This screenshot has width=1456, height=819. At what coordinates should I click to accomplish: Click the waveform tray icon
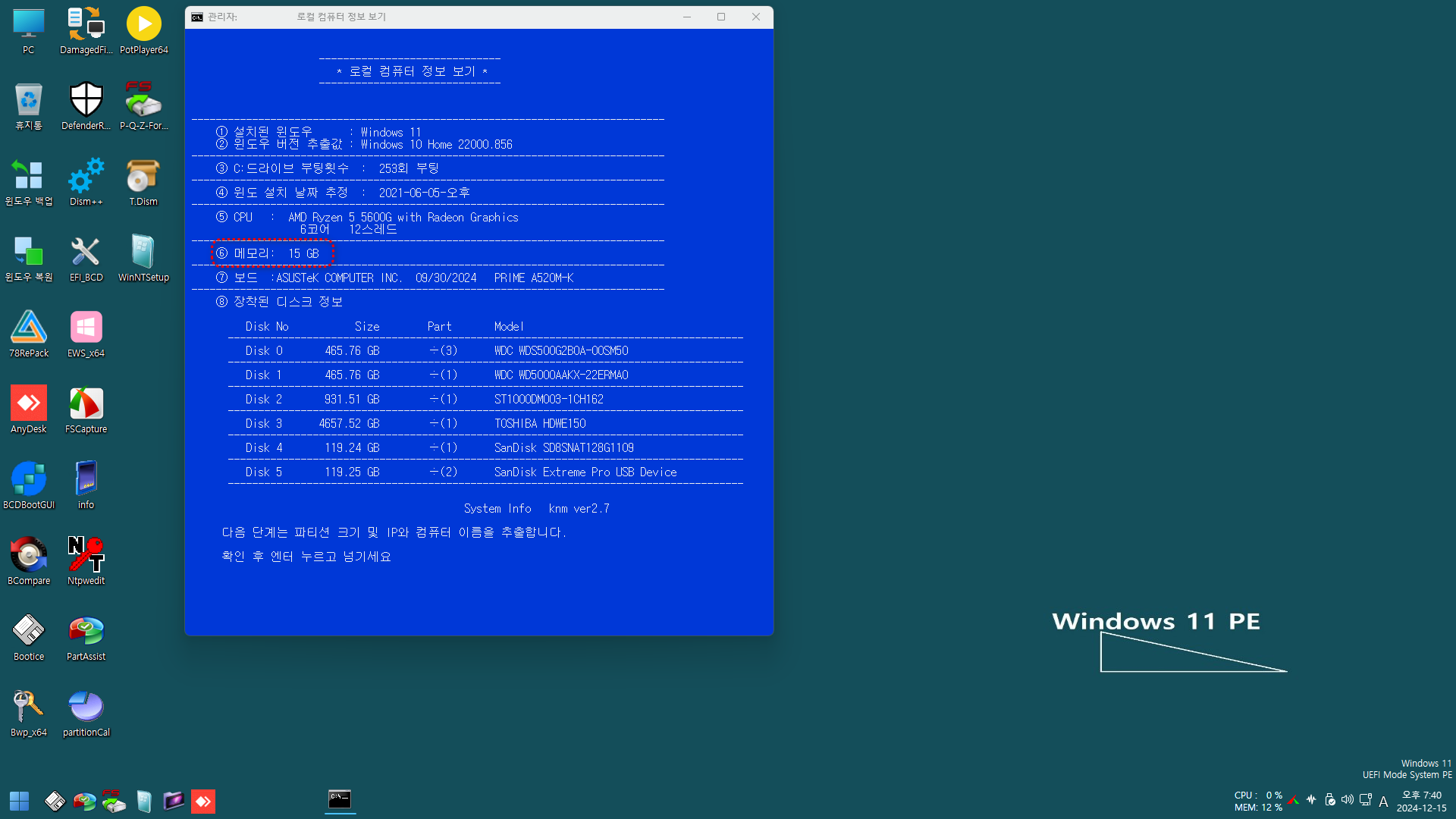[x=1311, y=800]
